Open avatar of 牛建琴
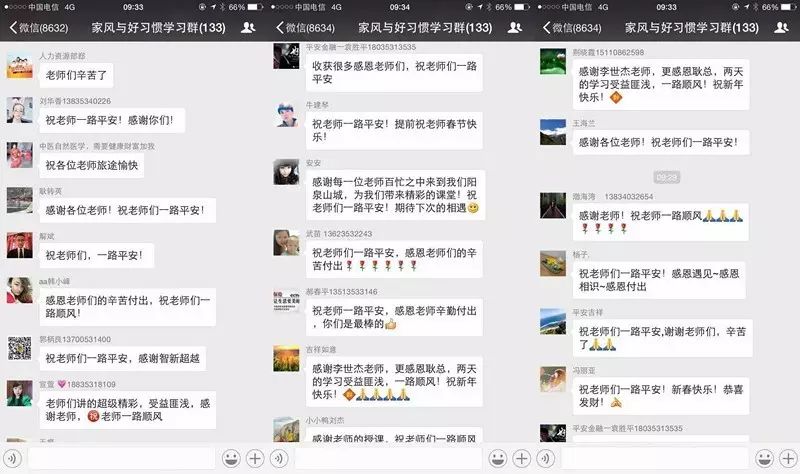Image resolution: width=800 pixels, height=474 pixels. pos(286,114)
